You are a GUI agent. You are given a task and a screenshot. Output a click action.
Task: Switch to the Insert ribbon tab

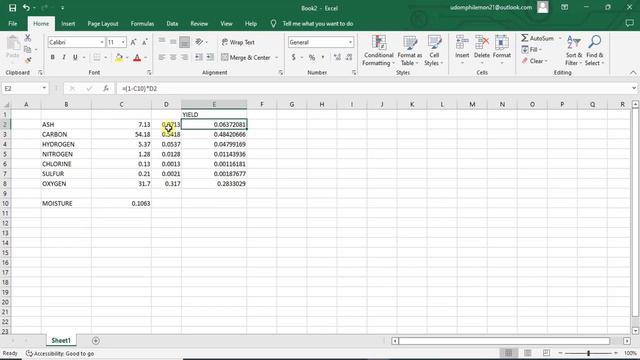click(68, 24)
